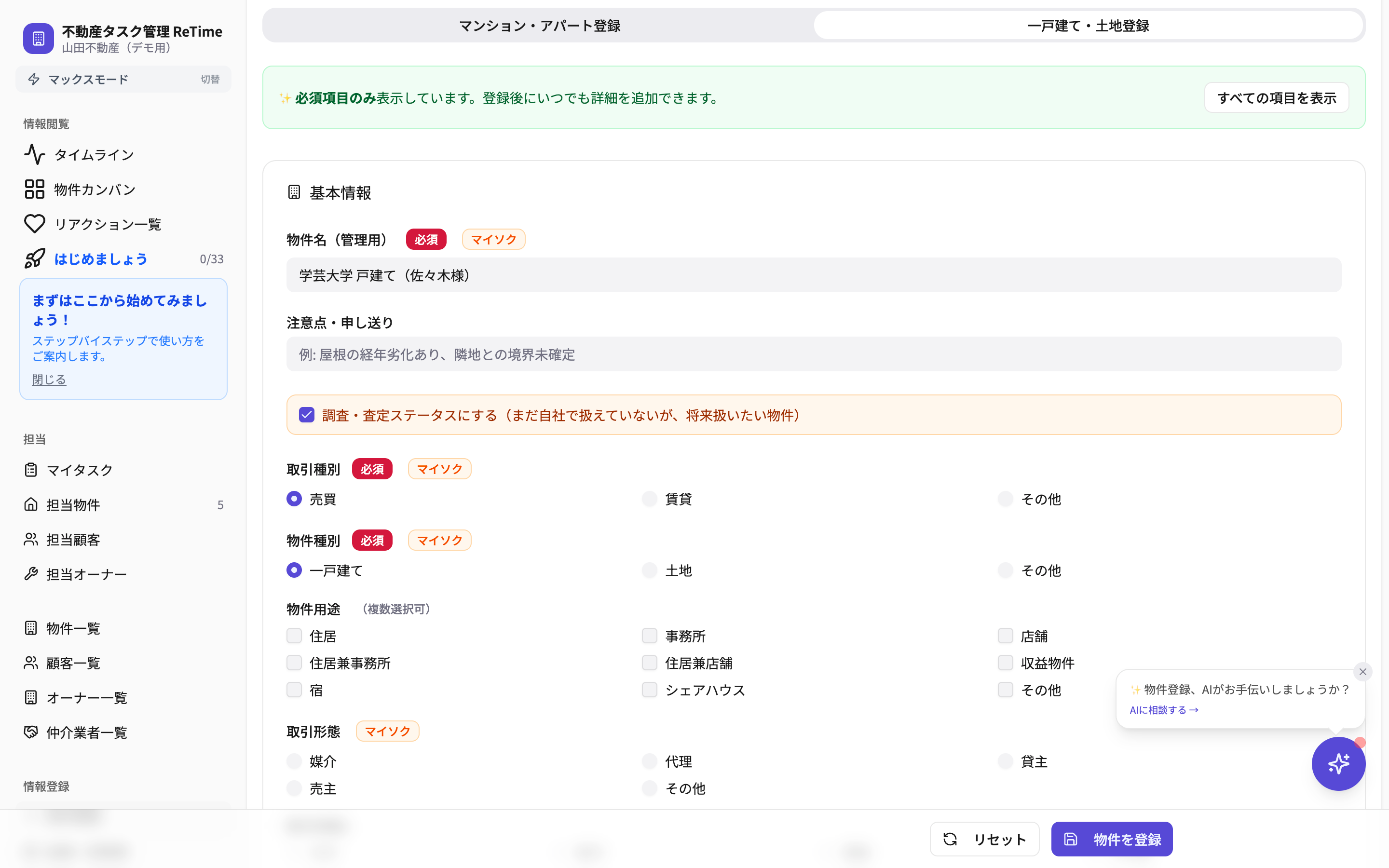Select 土地 under 物件種別
The height and width of the screenshot is (868, 1389).
click(x=649, y=570)
